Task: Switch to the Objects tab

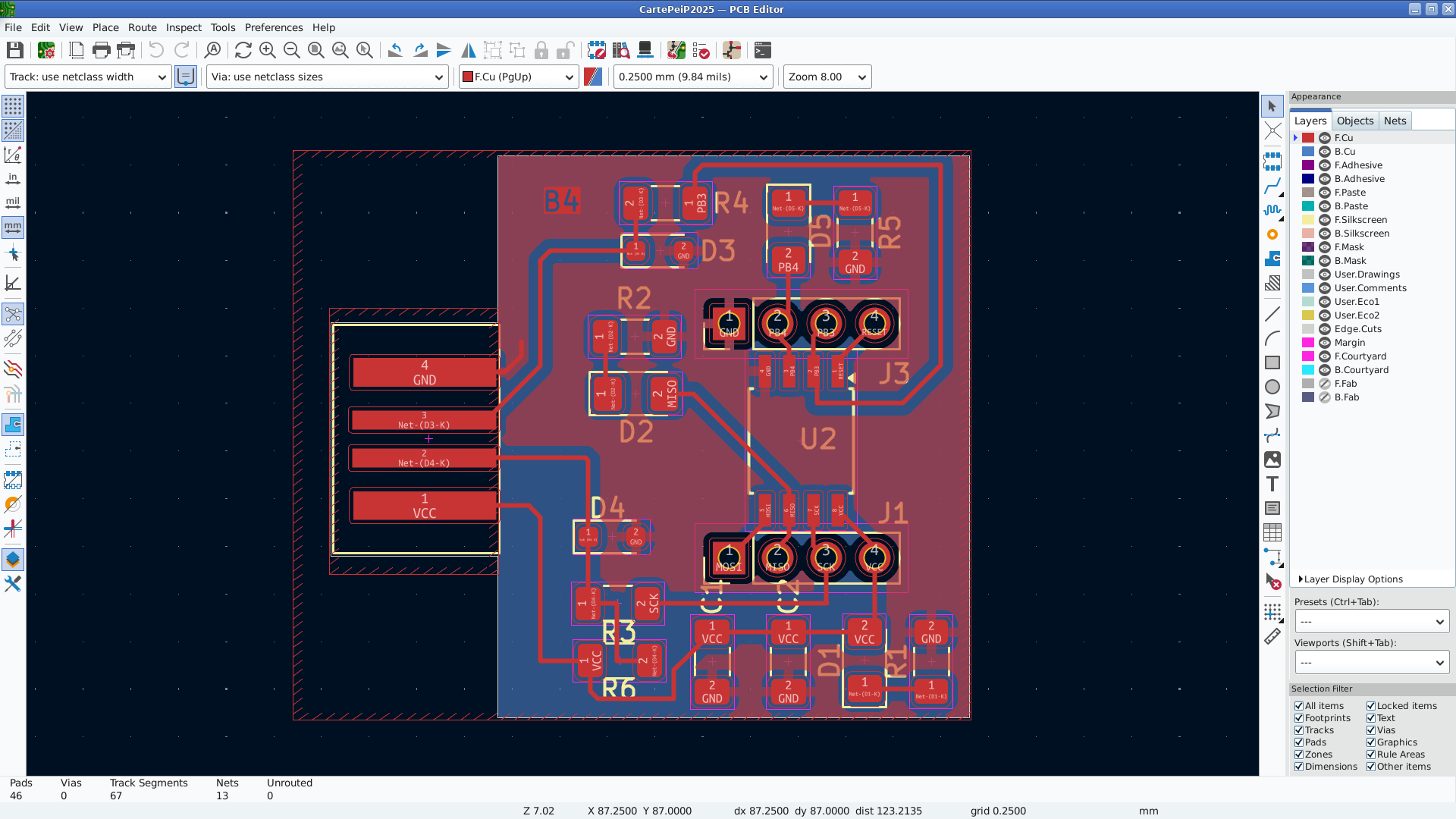Action: click(1354, 121)
